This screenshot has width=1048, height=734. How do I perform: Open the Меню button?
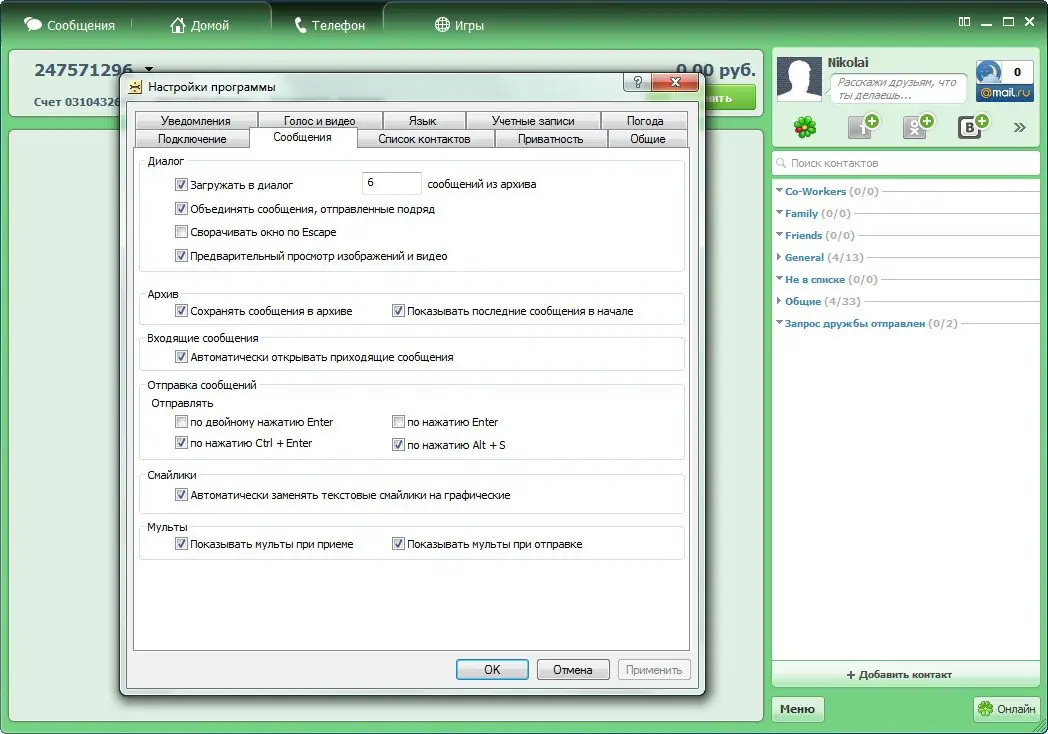[797, 709]
